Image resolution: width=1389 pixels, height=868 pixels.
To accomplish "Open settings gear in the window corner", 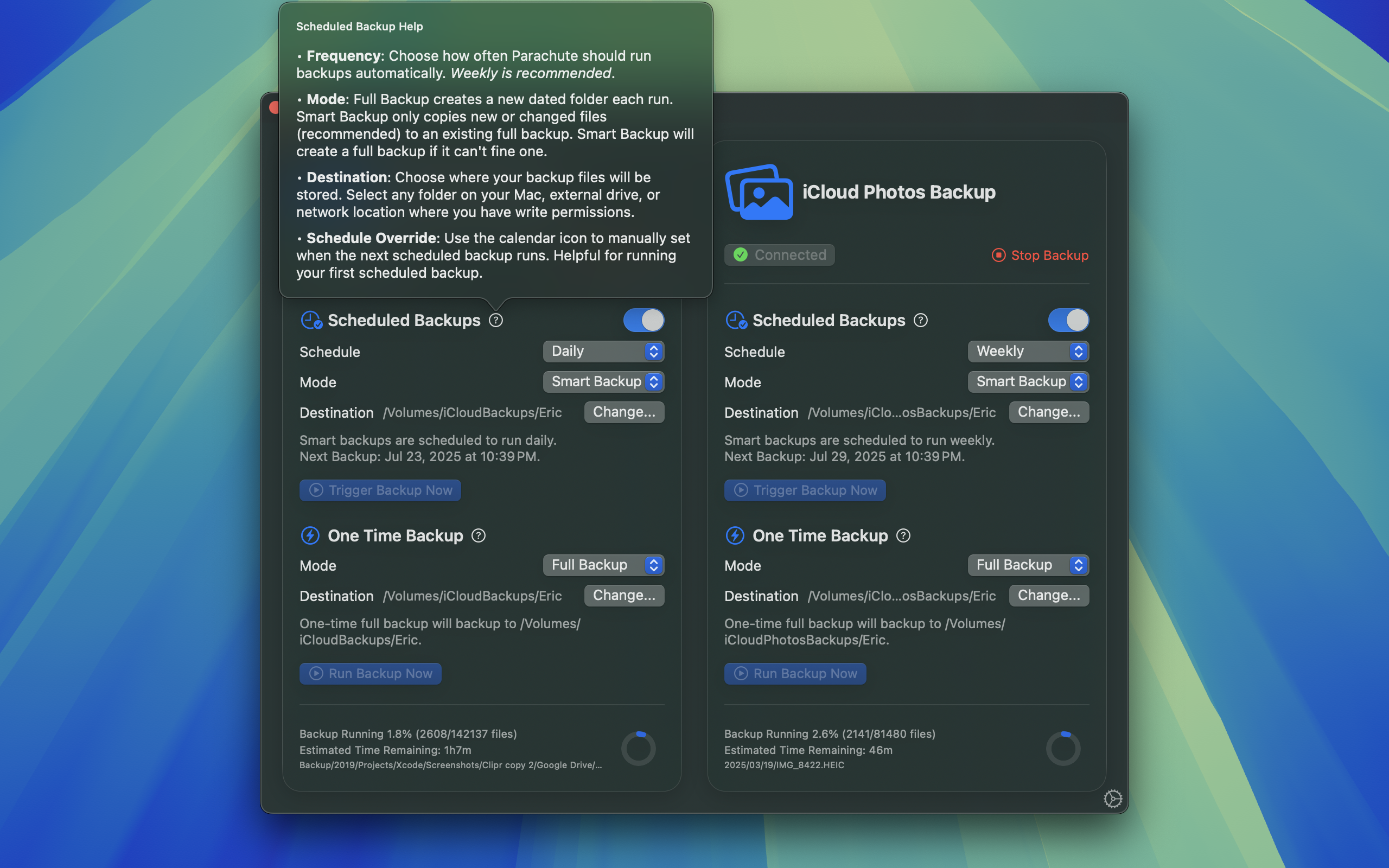I will [1112, 799].
